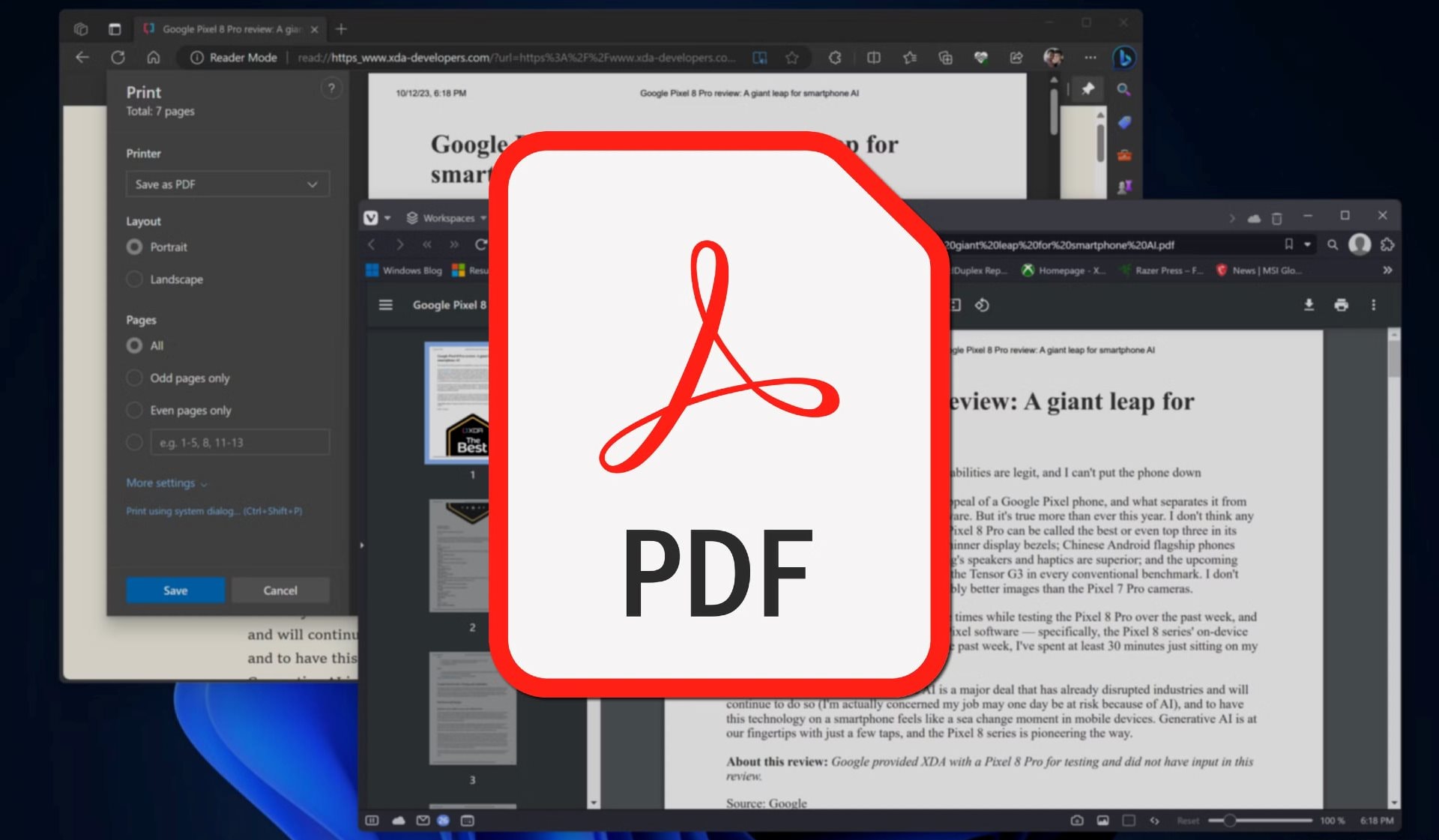
Task: Select Landscape layout
Action: click(x=134, y=279)
